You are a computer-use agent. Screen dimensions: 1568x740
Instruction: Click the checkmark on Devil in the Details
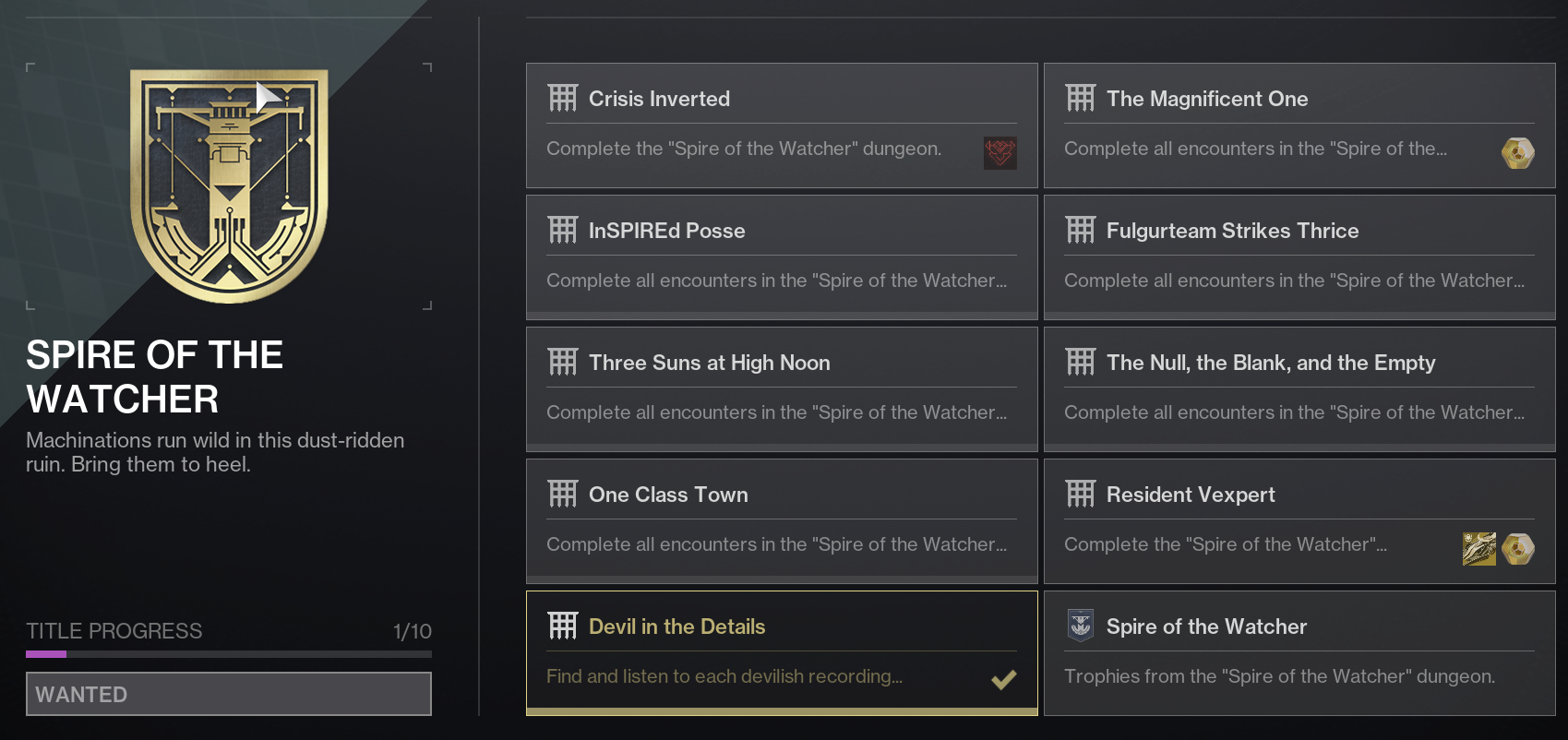pyautogui.click(x=1003, y=679)
